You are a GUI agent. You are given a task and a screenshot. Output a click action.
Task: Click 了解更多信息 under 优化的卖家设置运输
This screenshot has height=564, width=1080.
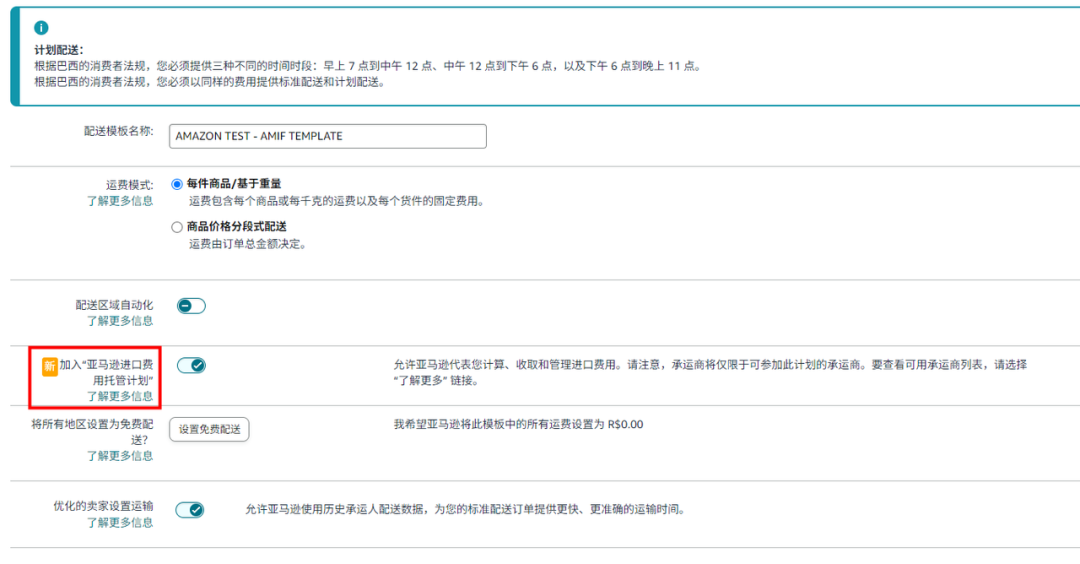[x=119, y=522]
